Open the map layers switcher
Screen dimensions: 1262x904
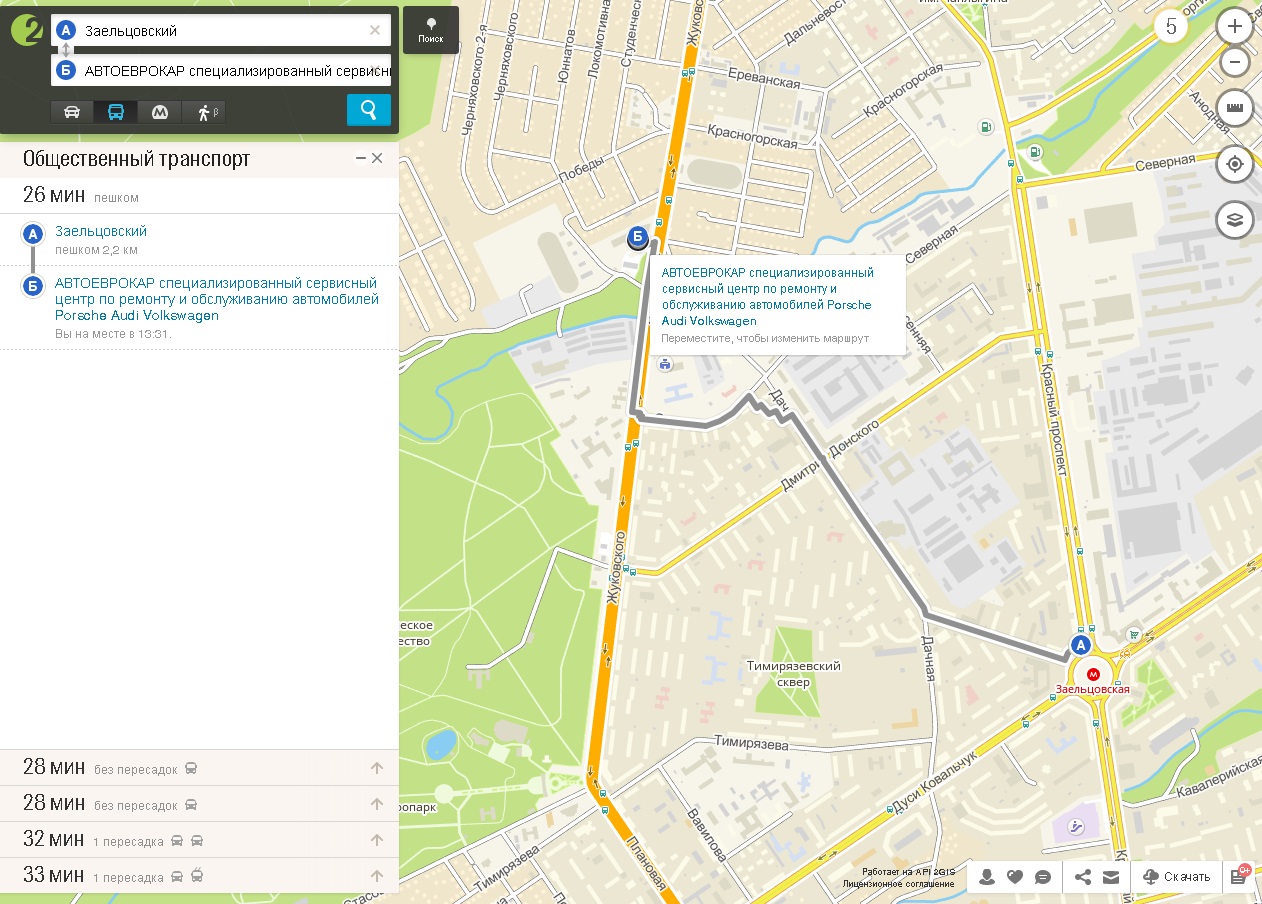pos(1235,220)
